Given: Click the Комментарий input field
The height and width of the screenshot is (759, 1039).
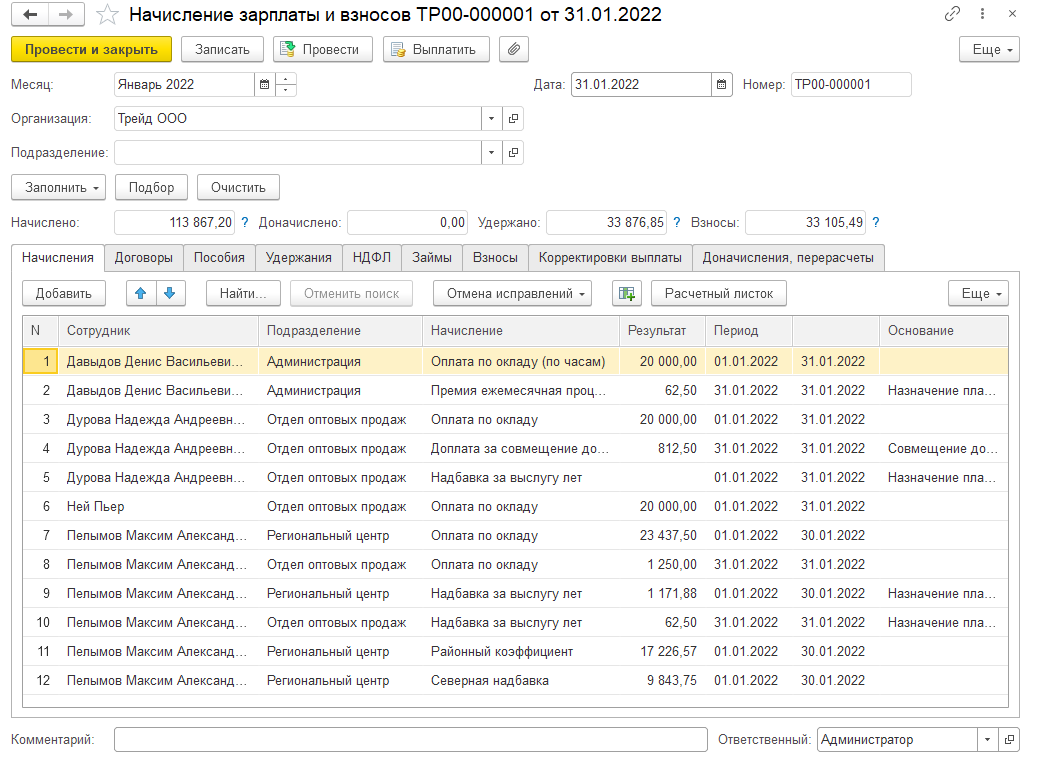Looking at the screenshot, I should point(410,740).
